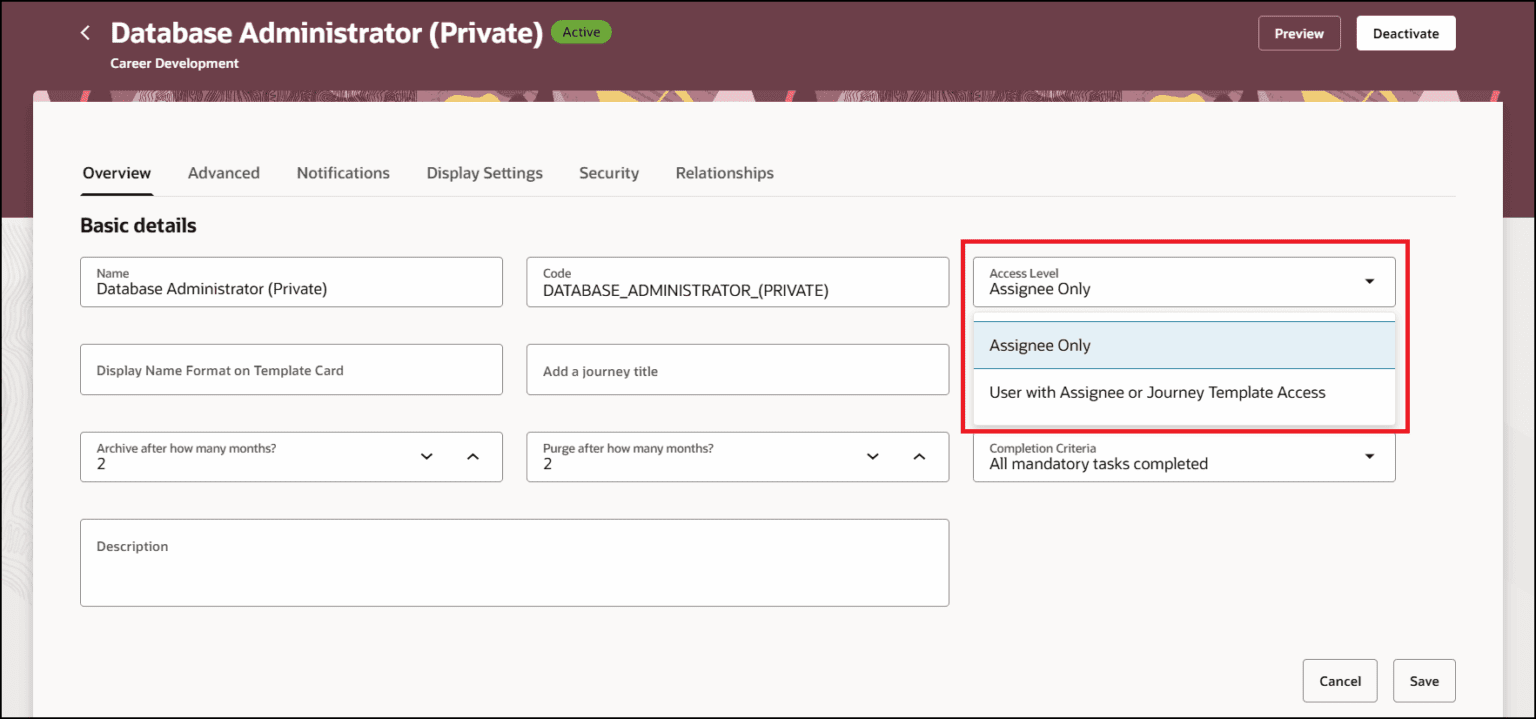Click the increment arrow on Purge months
The height and width of the screenshot is (719, 1536).
(919, 456)
